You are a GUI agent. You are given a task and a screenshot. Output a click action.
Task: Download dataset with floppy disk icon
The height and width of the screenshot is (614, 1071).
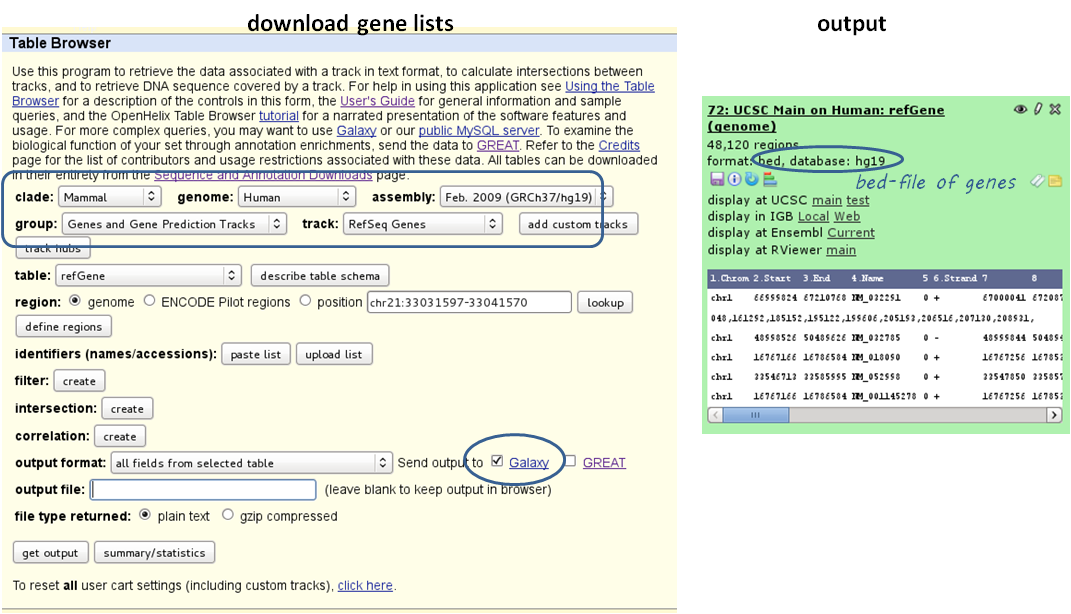point(716,179)
